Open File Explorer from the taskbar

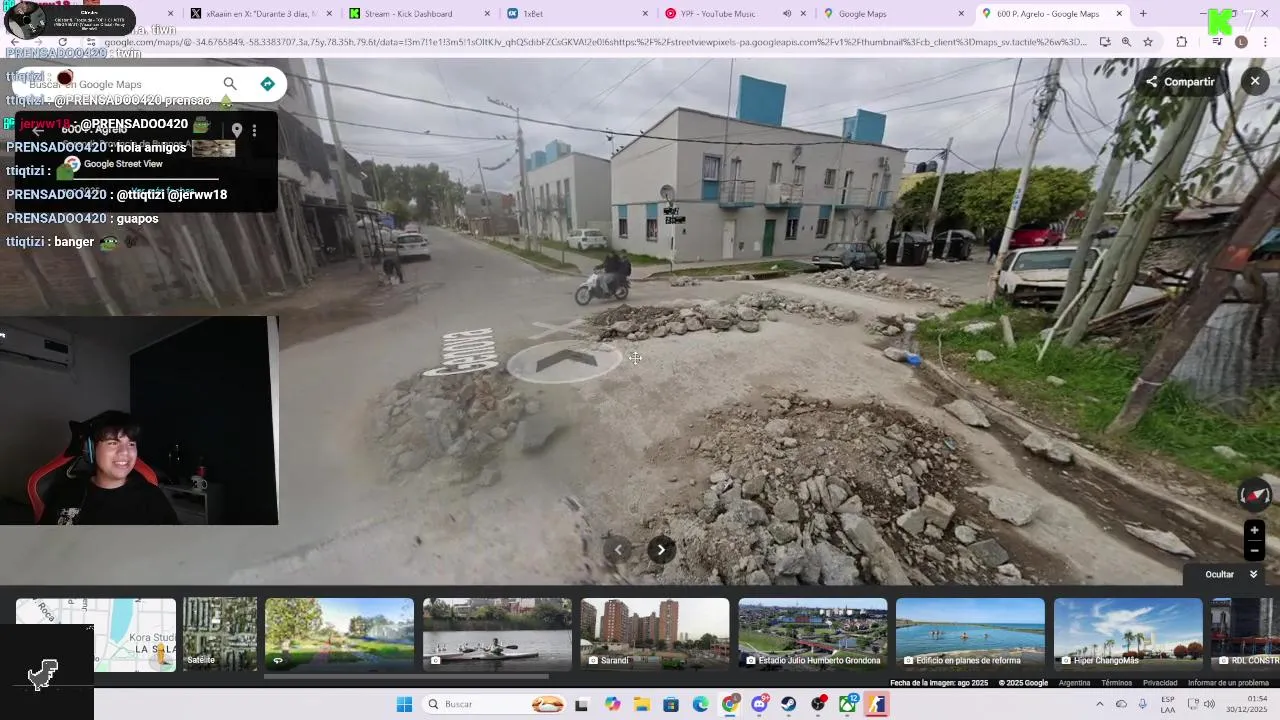(641, 704)
